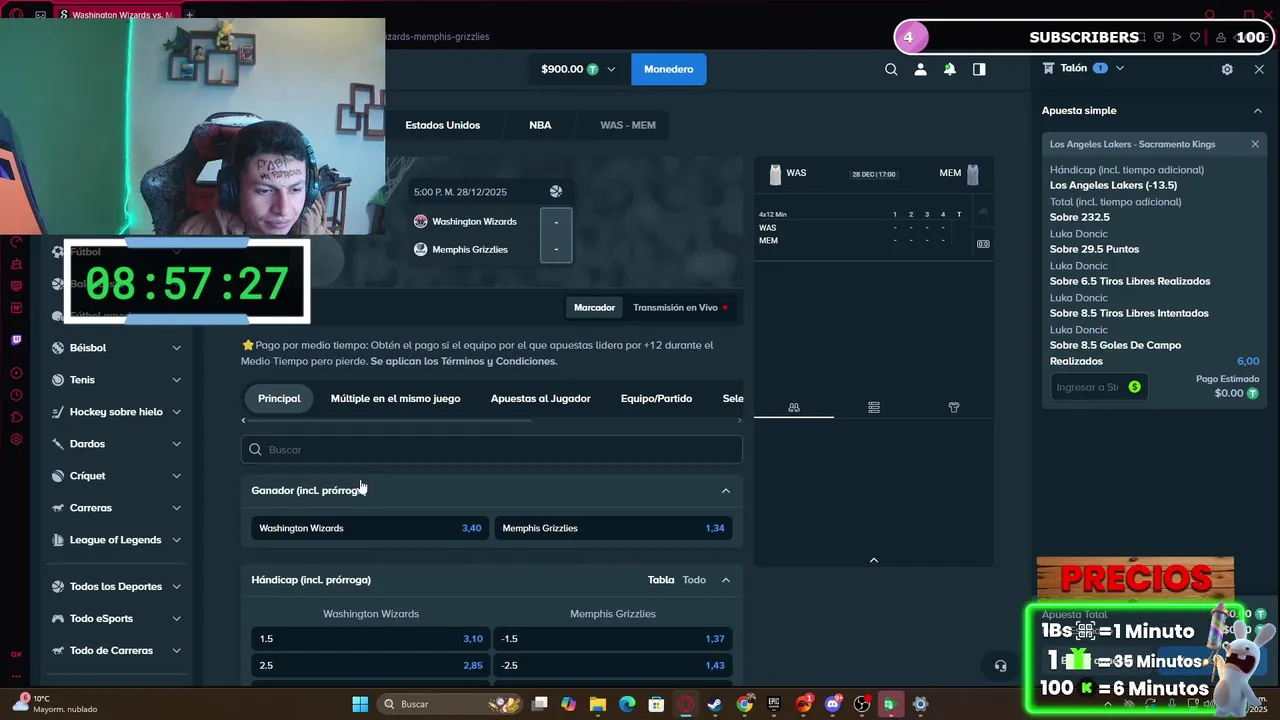
Task: Collapse the Ganador (incl. prórroga) market
Action: [726, 491]
